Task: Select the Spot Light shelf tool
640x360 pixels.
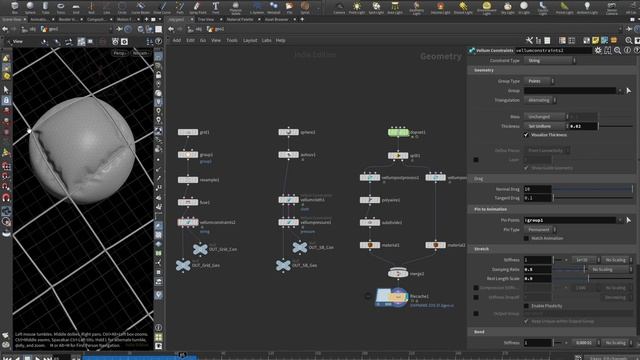Action: coord(376,7)
